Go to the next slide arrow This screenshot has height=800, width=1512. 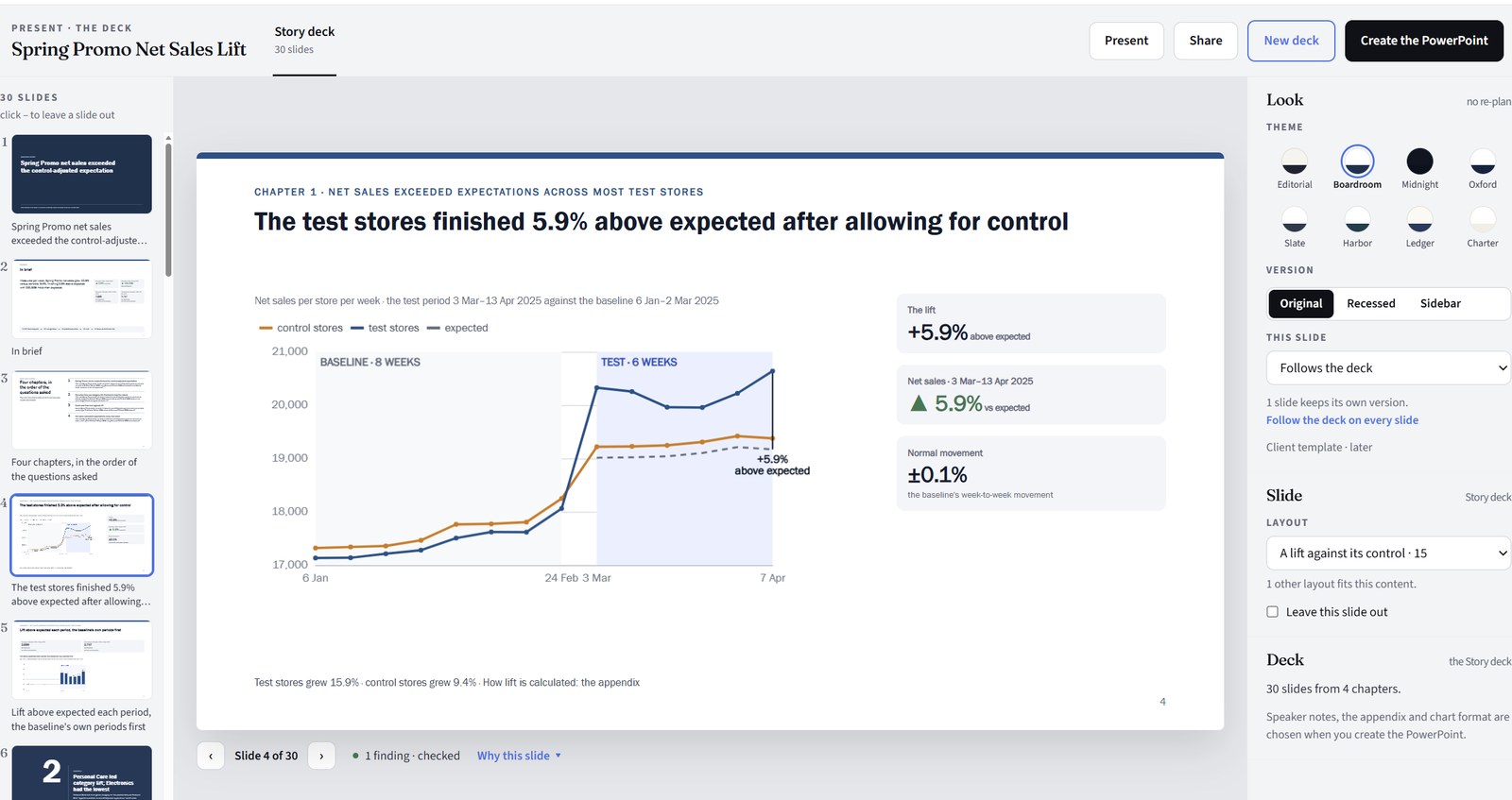click(x=321, y=756)
